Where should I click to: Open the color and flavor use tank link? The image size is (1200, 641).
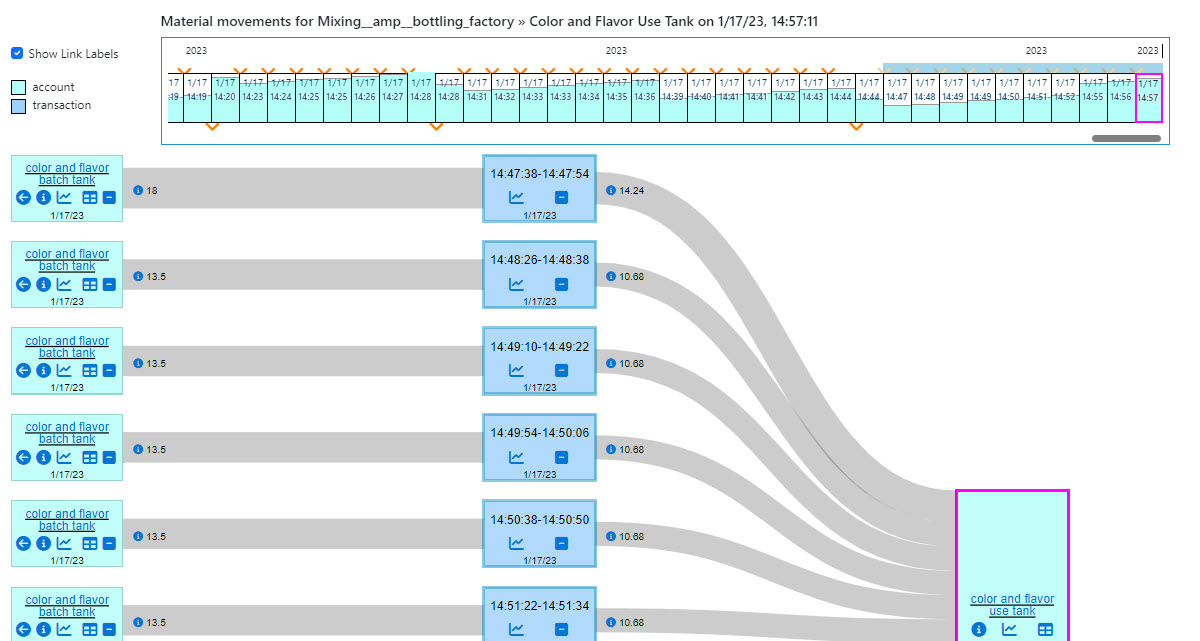[x=1012, y=605]
